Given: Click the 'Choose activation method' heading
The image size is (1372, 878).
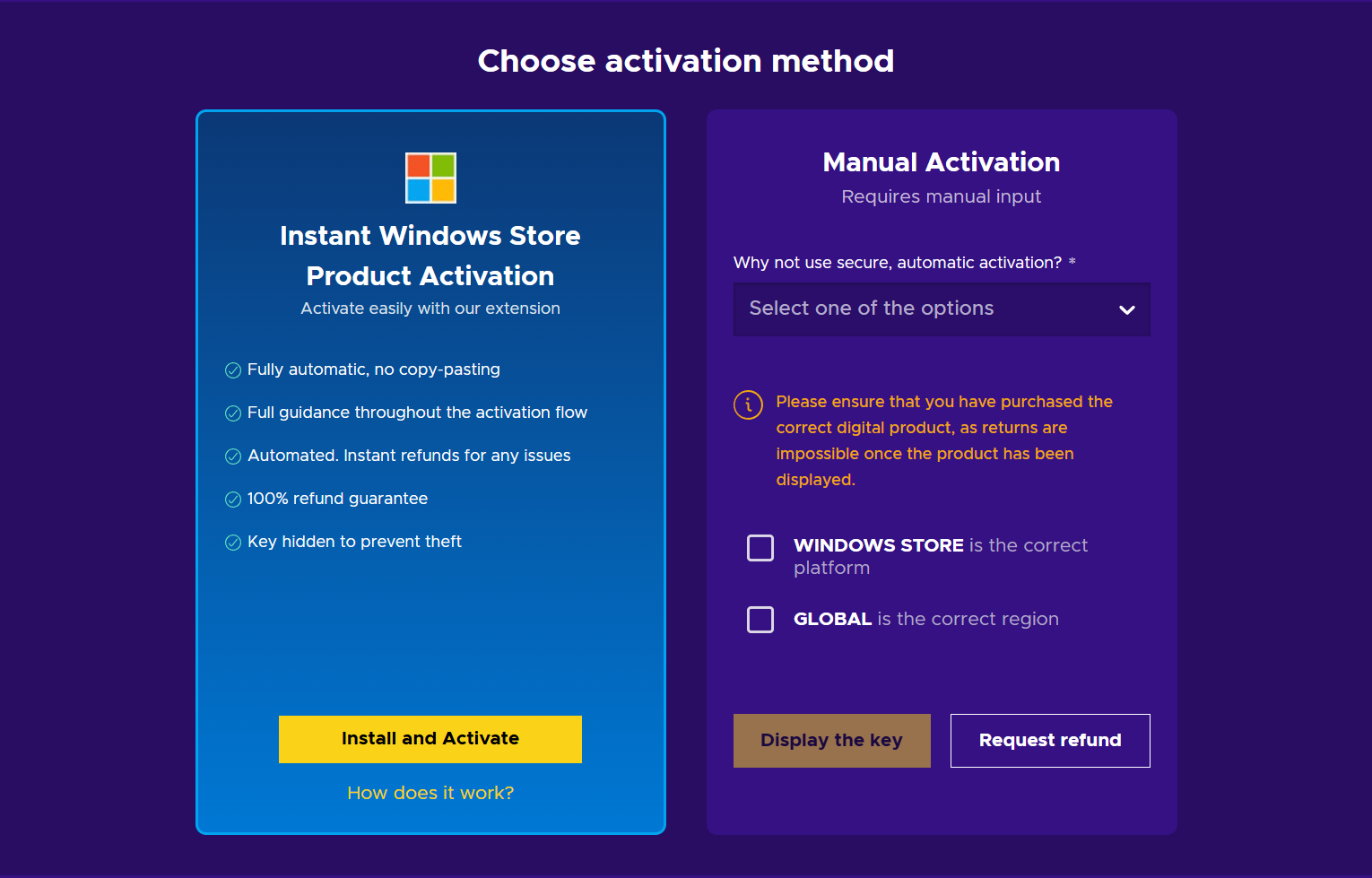Looking at the screenshot, I should click(686, 61).
